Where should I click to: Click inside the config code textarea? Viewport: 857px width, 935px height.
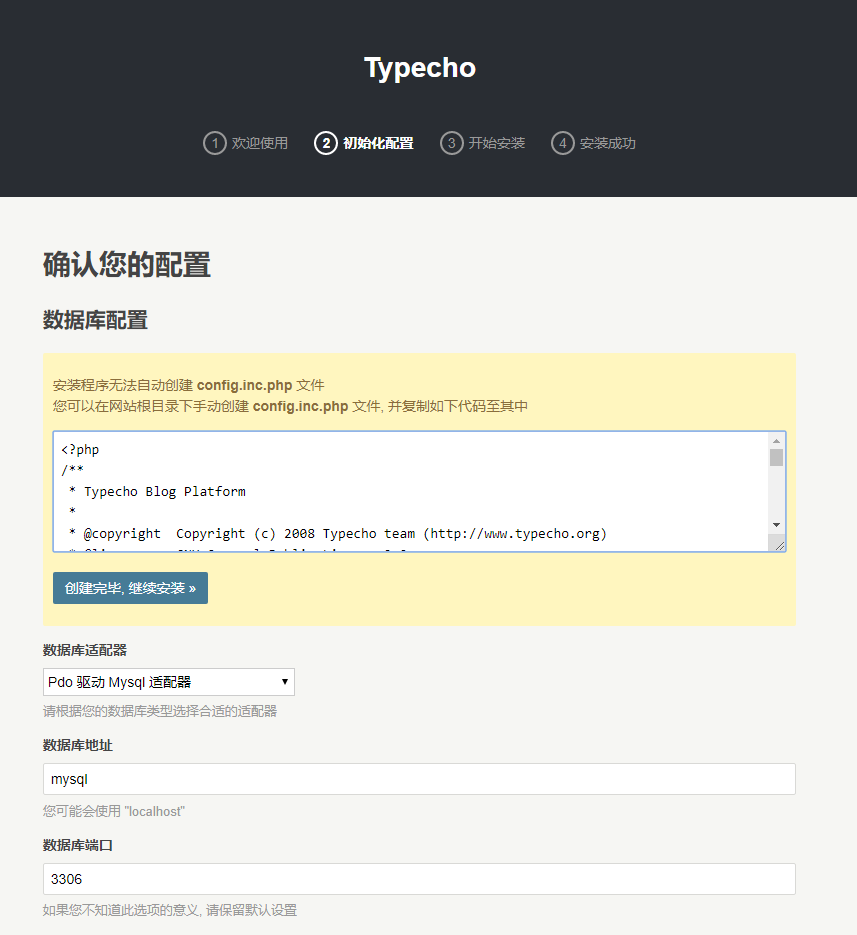pos(412,491)
